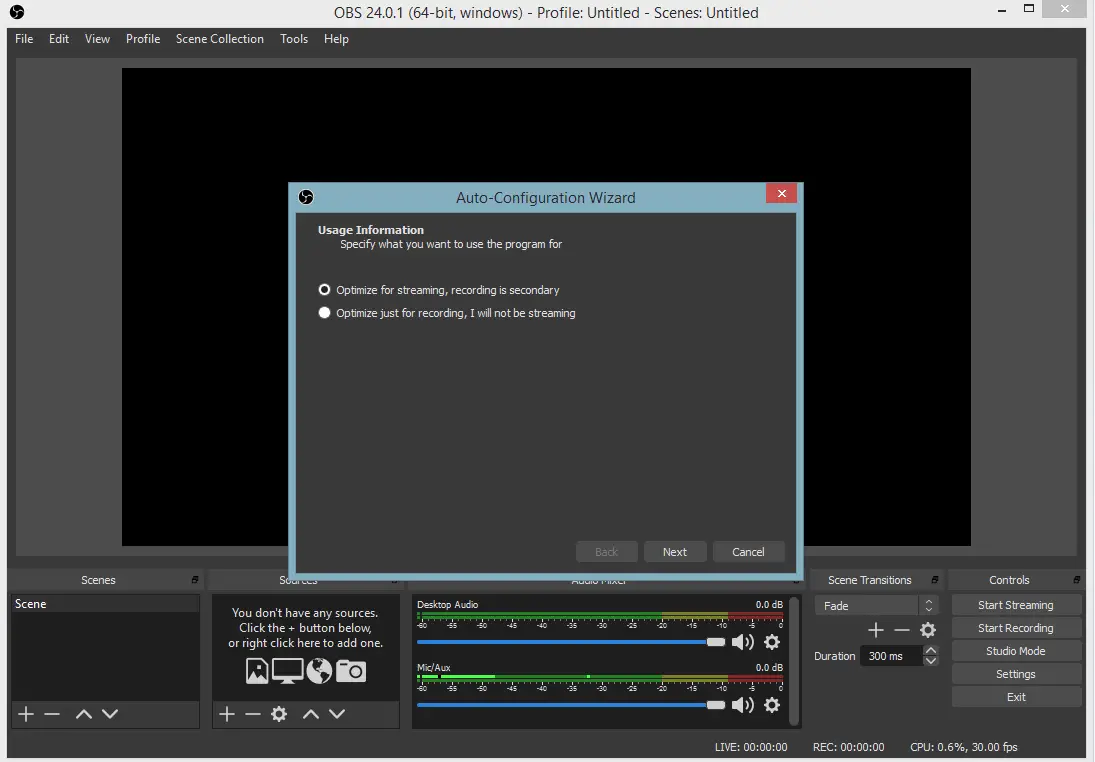
Task: Adjust the Desktop Audio volume slider
Action: 571,642
